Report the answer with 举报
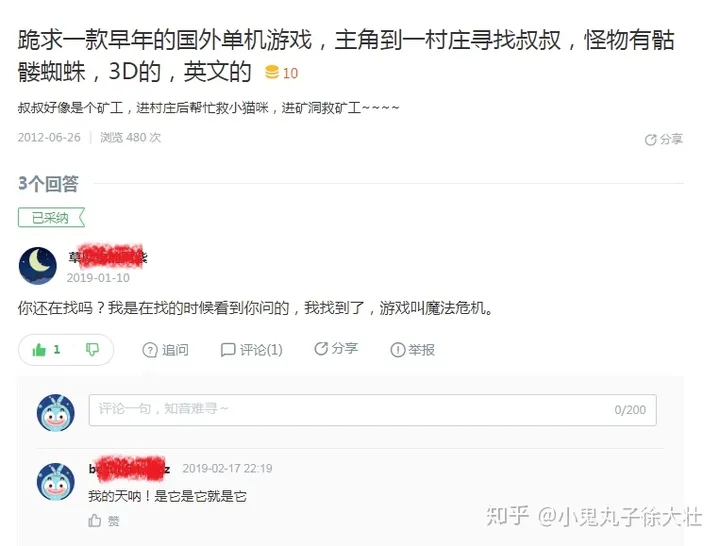 [x=412, y=350]
